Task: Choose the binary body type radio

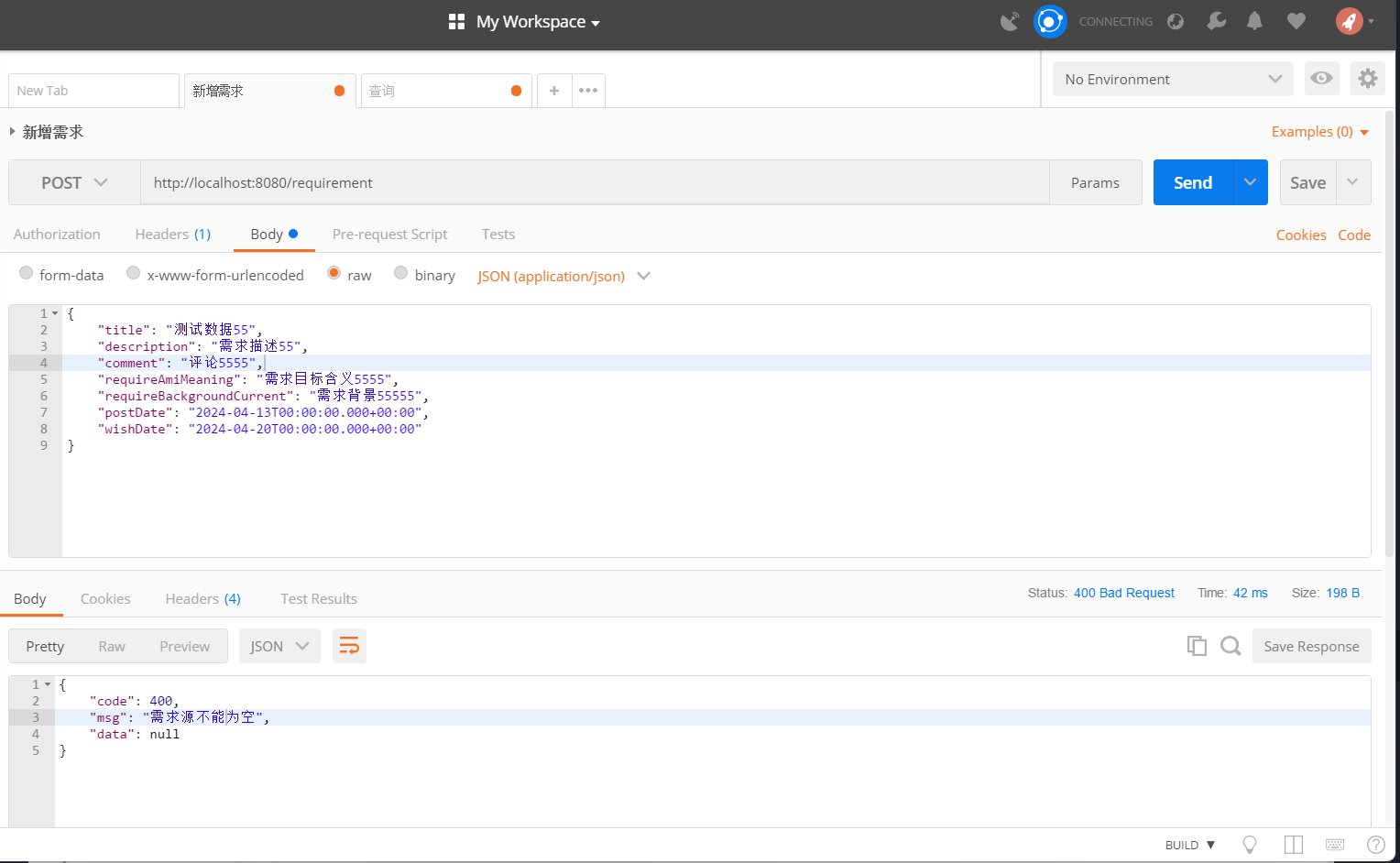Action: [x=400, y=273]
